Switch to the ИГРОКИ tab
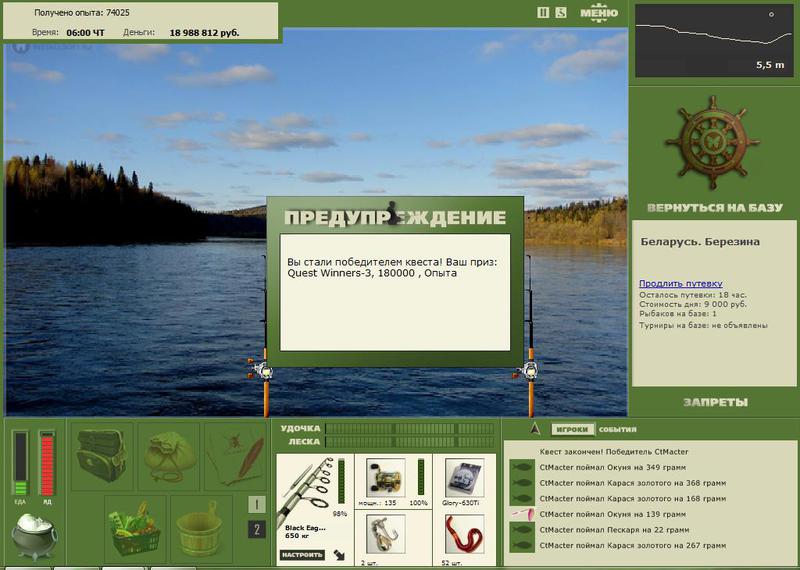800x570 pixels. point(572,430)
